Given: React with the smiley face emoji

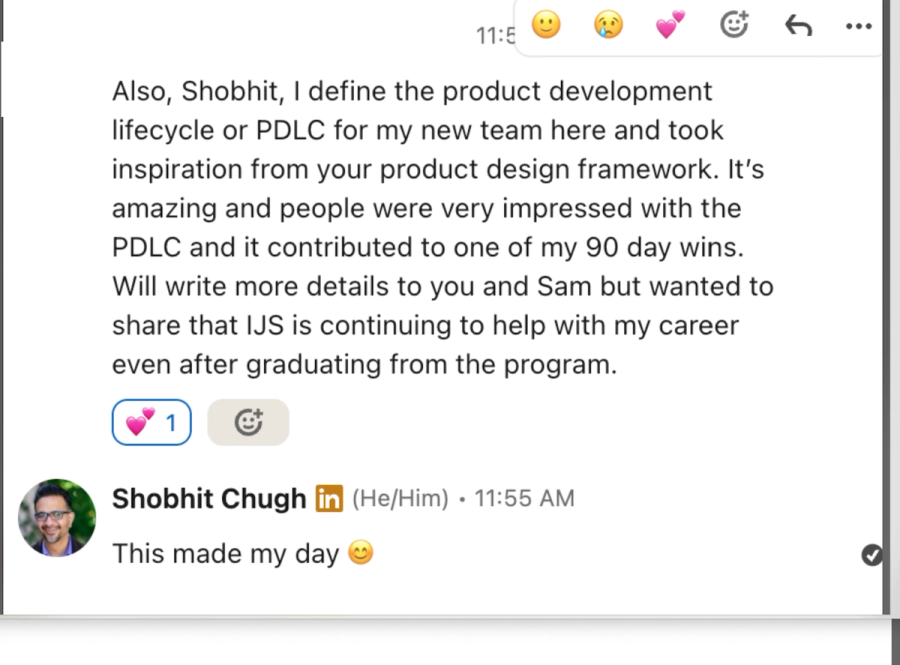Looking at the screenshot, I should coord(546,25).
